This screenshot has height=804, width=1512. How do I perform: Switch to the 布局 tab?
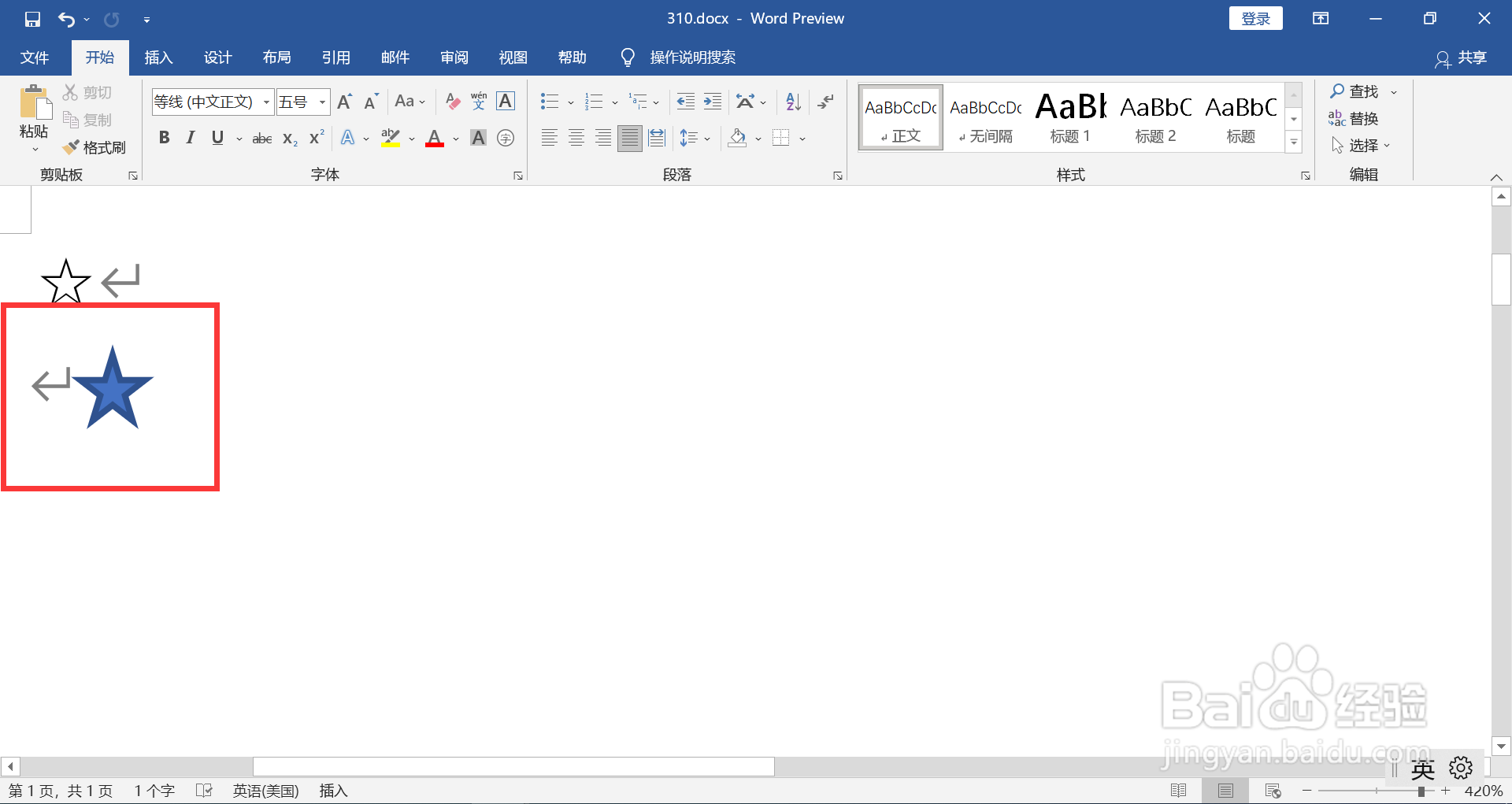coord(276,57)
